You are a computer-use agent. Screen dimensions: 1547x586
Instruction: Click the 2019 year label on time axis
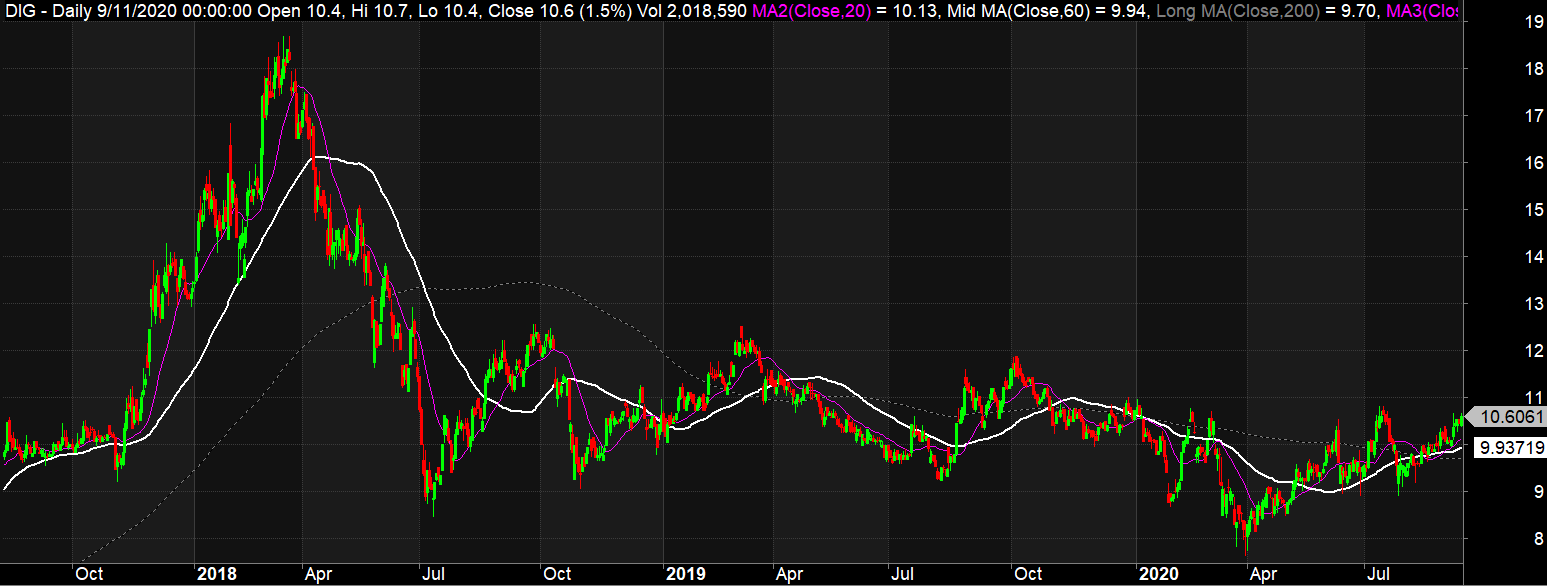686,574
